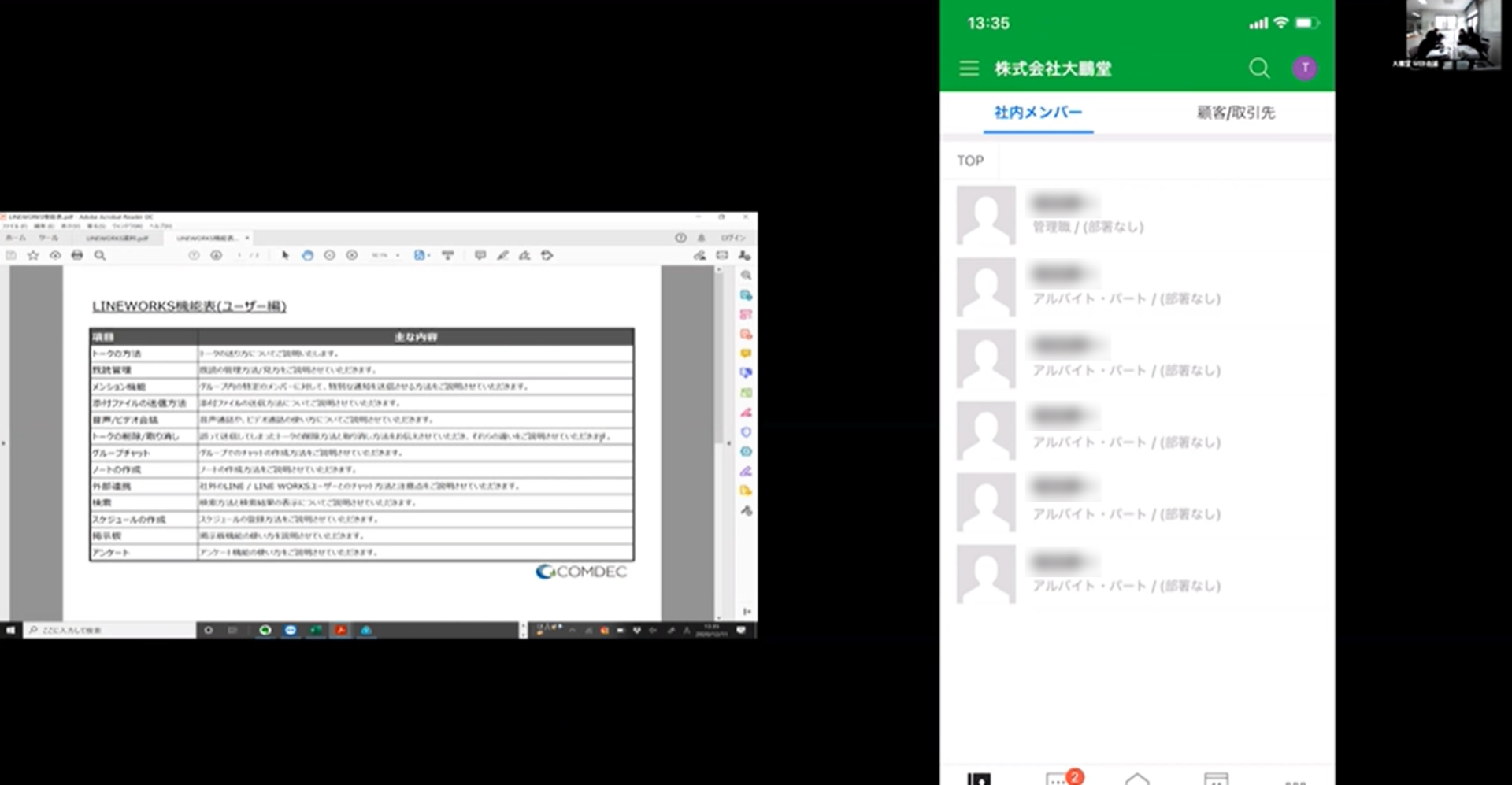Open the Excel icon on the taskbar
The image size is (1512, 785).
(316, 630)
